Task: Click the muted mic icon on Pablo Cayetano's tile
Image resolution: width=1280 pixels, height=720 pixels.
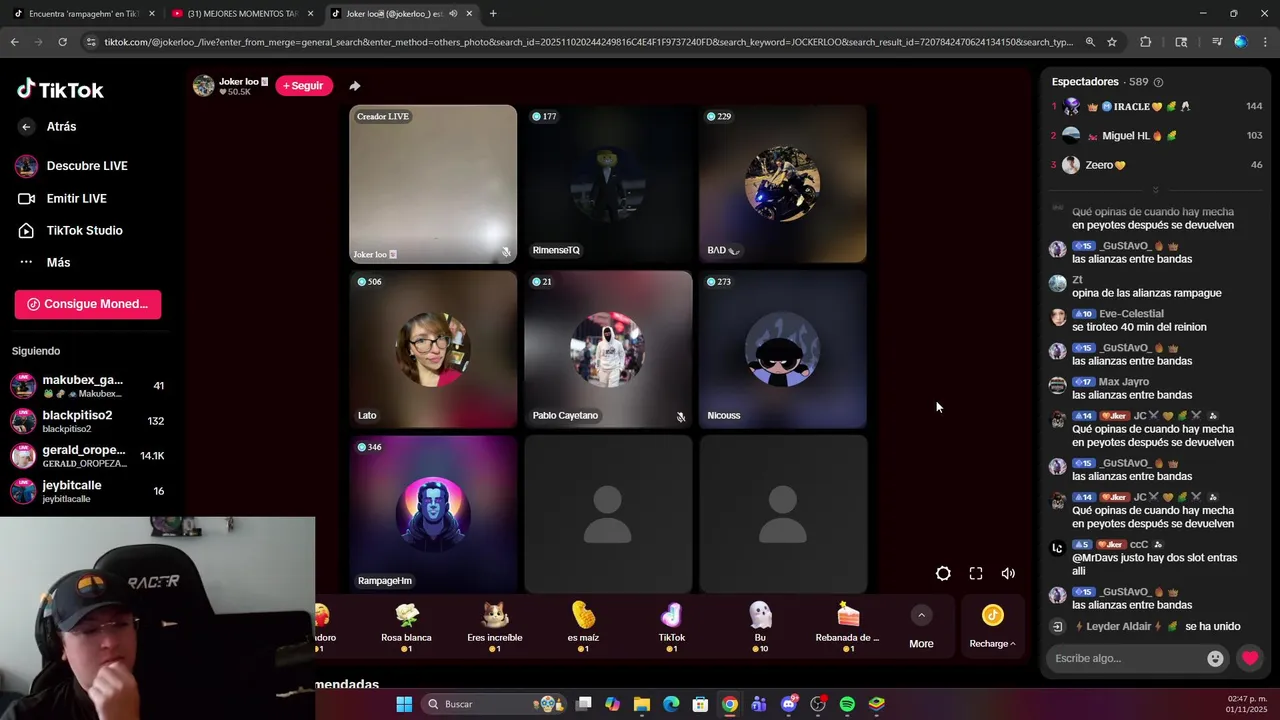Action: 681,417
